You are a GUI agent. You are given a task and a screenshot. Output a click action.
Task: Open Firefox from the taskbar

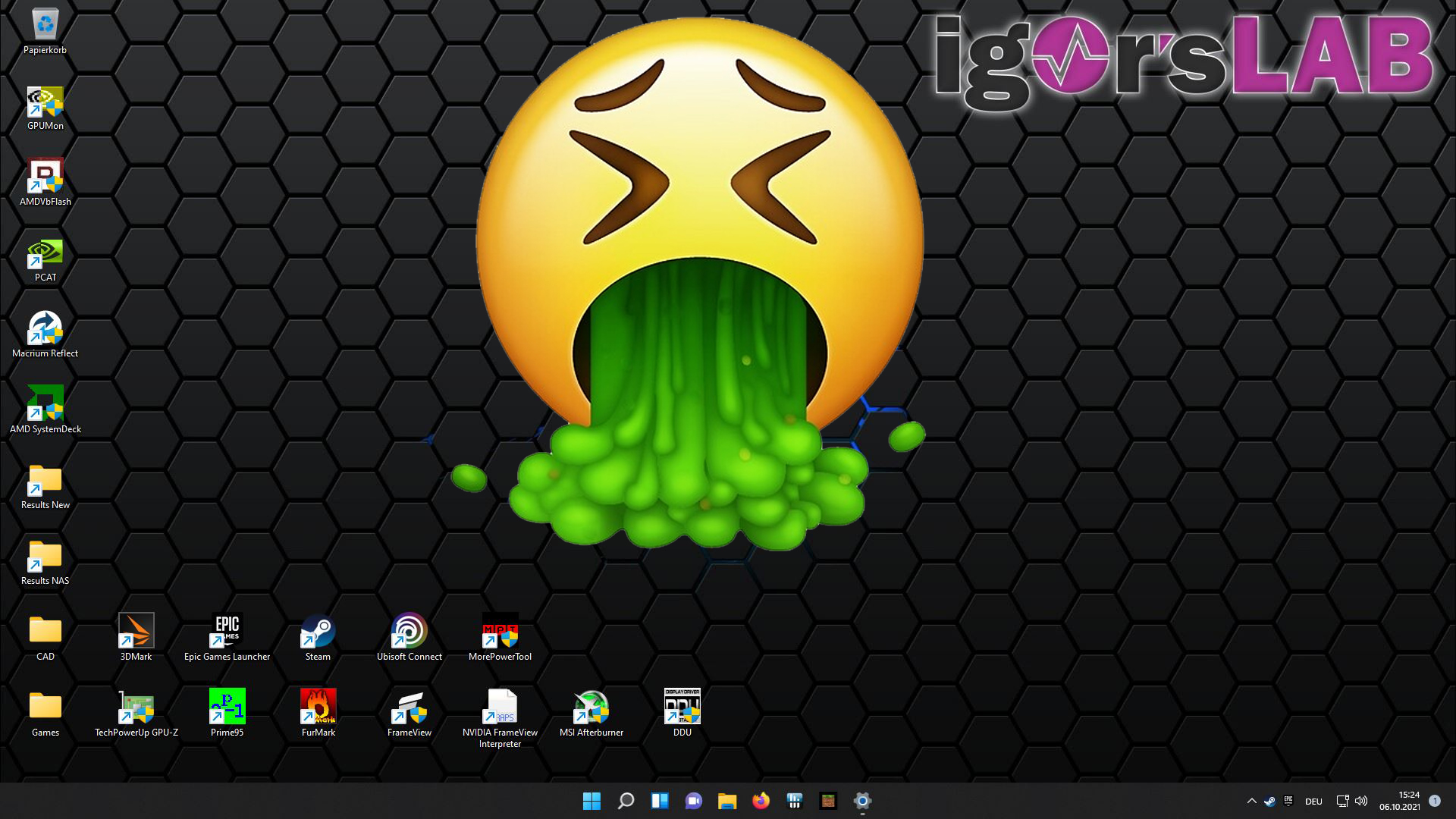(761, 801)
